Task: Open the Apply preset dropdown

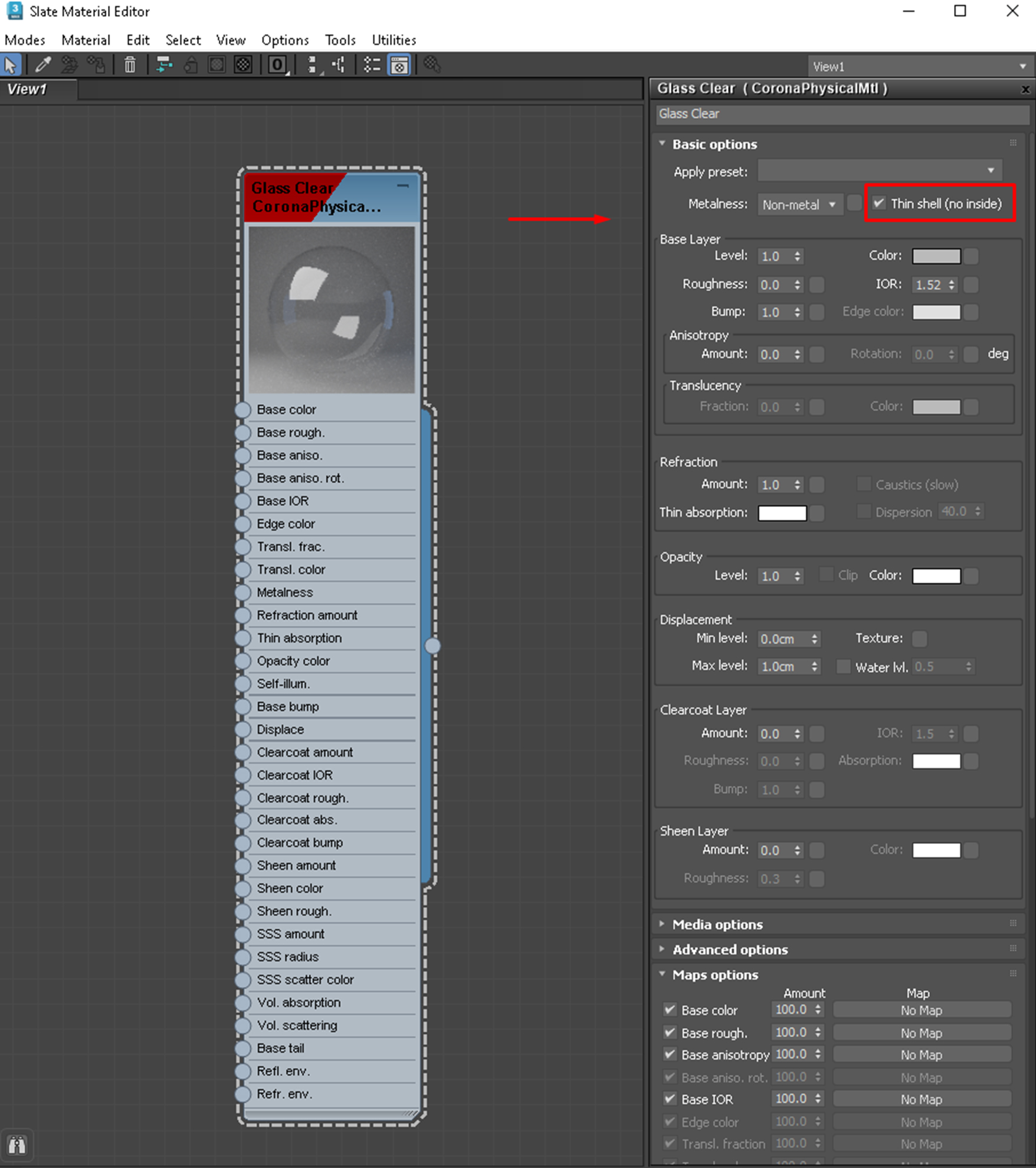Action: [x=879, y=171]
